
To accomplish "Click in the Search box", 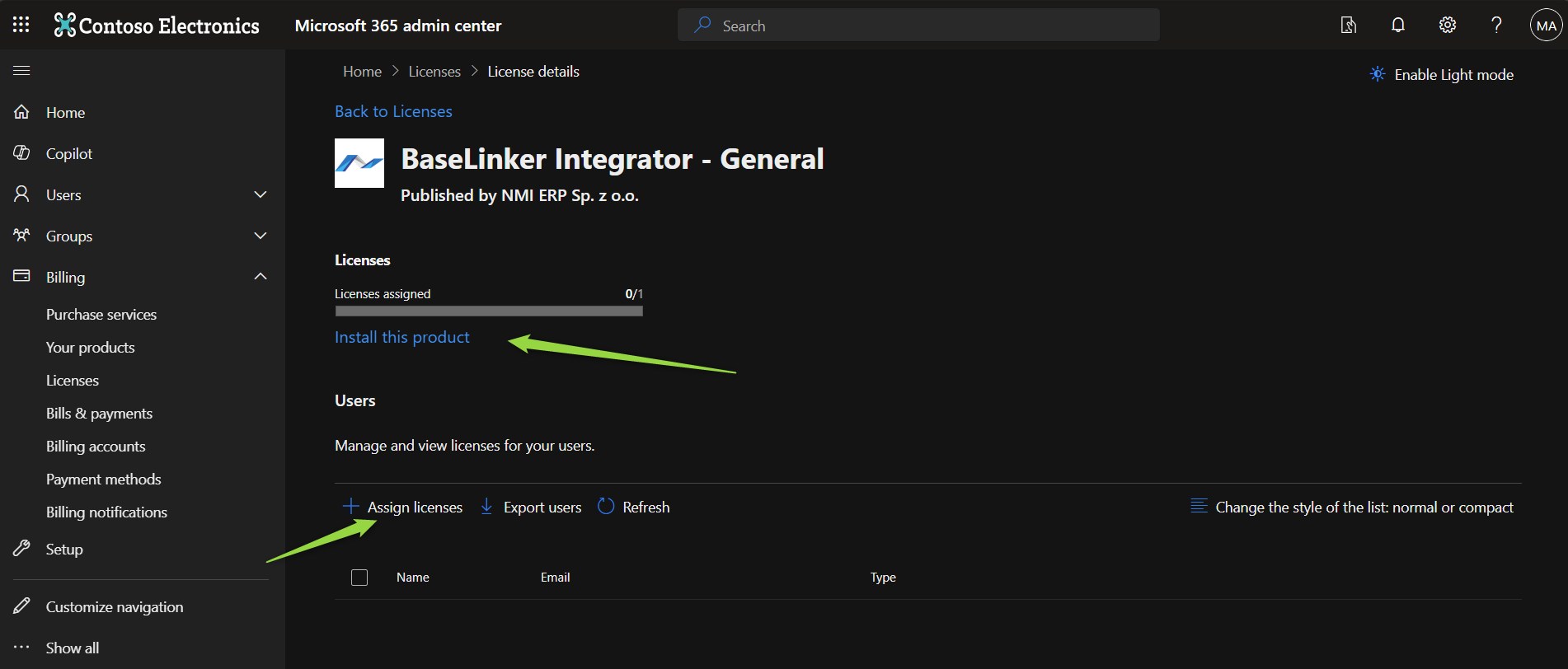I will click(918, 26).
